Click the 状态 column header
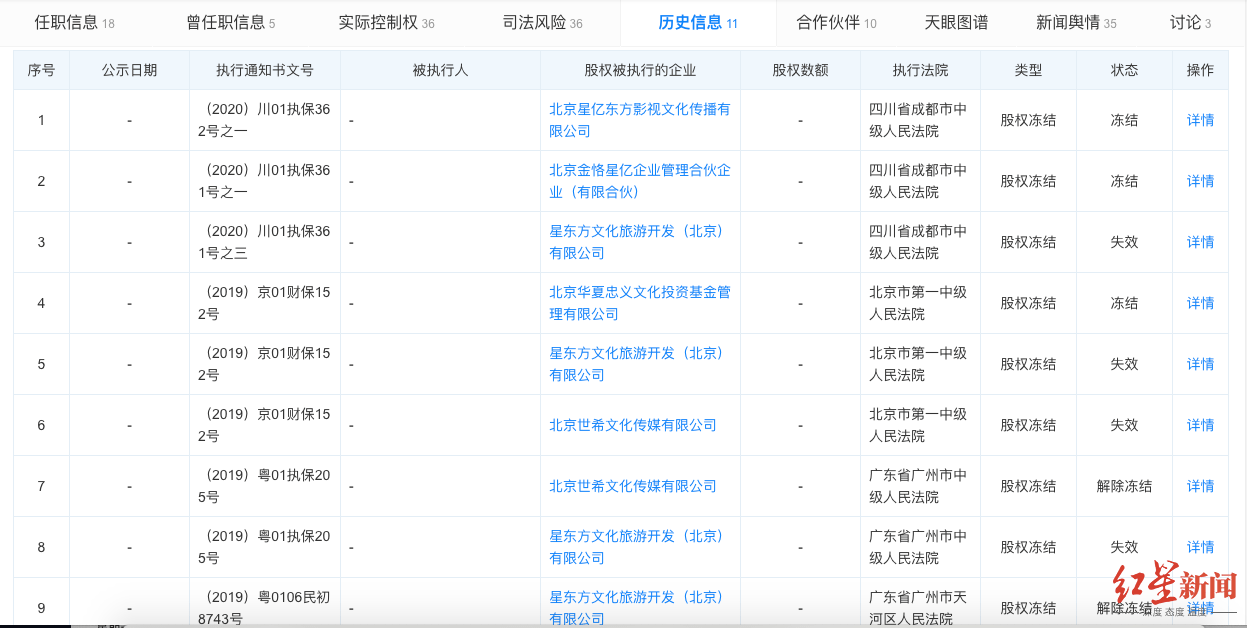This screenshot has height=628, width=1247. (x=1124, y=70)
